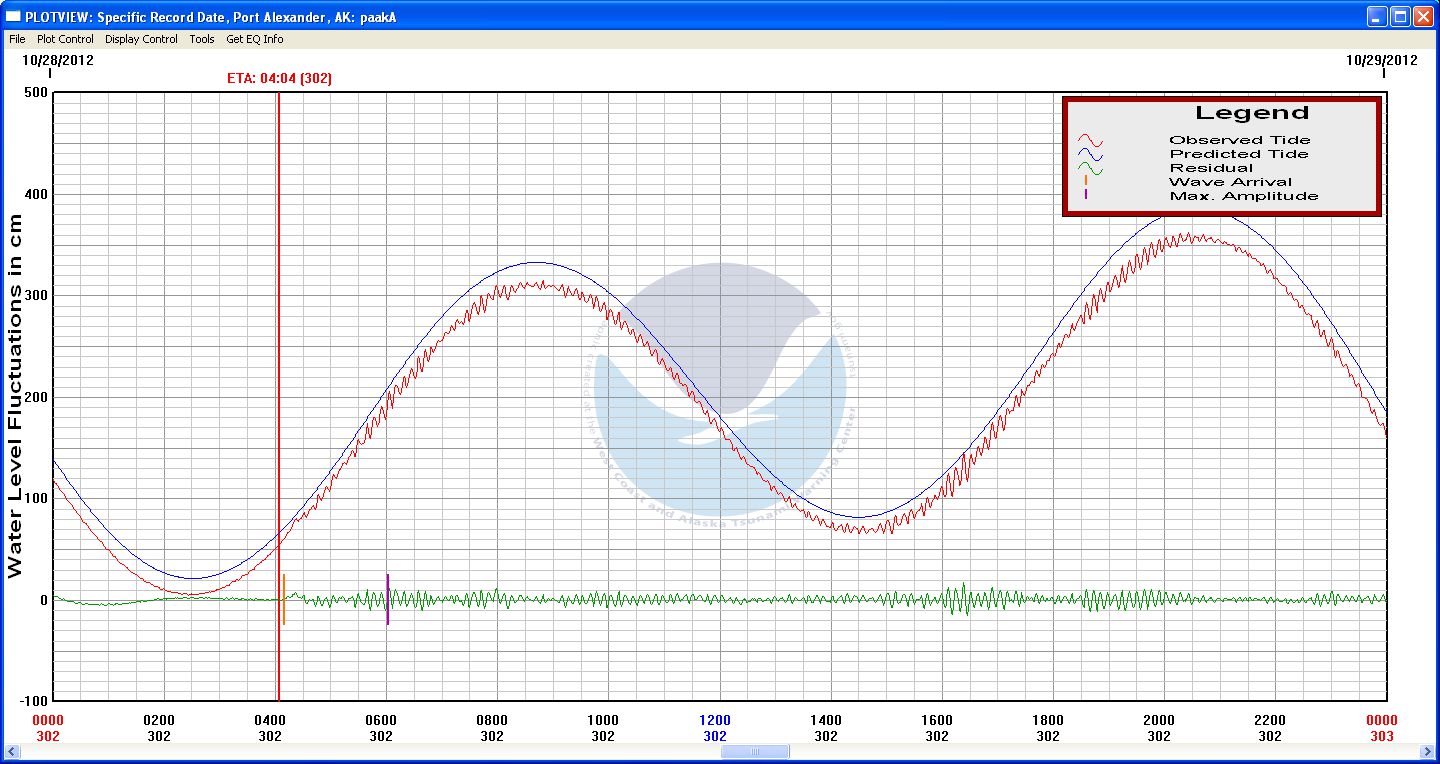Select the orange wave arrival marker on the plot

pyautogui.click(x=284, y=599)
